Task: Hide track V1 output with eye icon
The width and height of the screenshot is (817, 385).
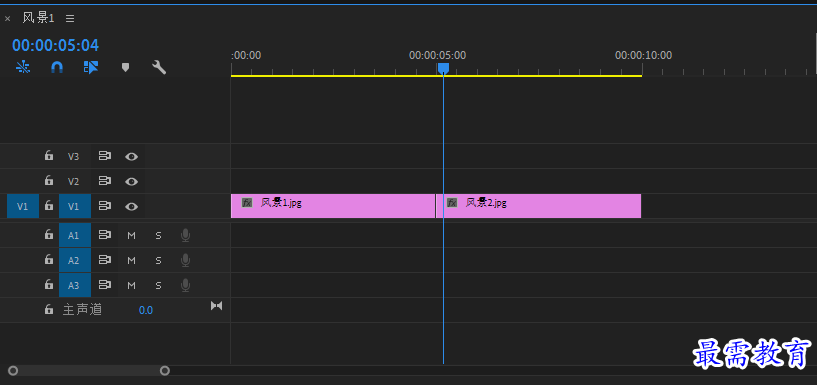Action: click(x=131, y=206)
